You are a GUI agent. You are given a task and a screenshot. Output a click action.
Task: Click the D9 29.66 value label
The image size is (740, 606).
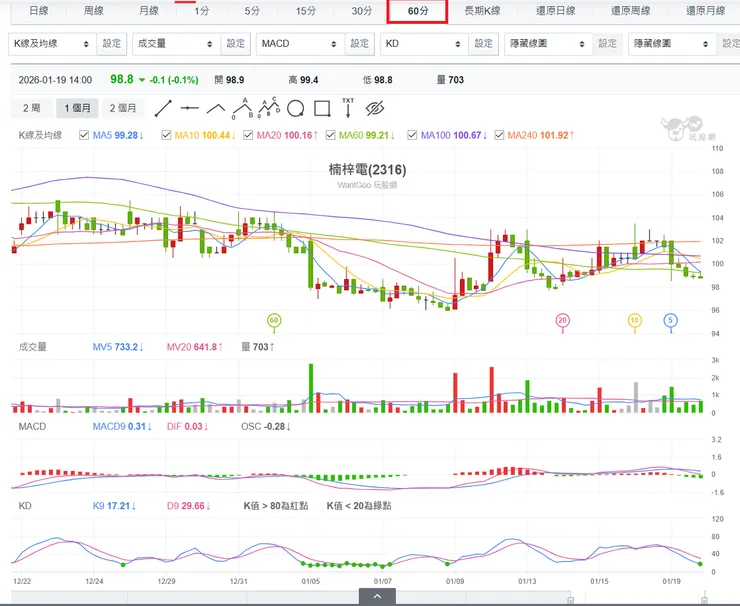[x=188, y=506]
